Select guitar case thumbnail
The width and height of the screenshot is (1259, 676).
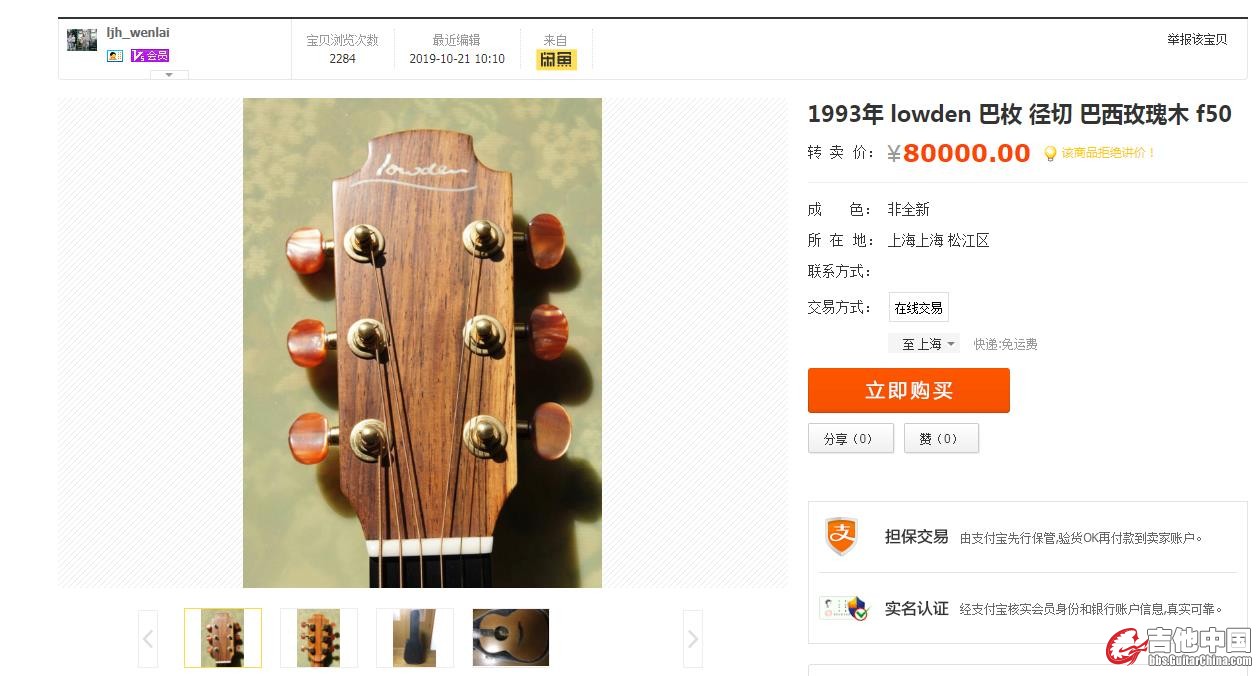(414, 638)
